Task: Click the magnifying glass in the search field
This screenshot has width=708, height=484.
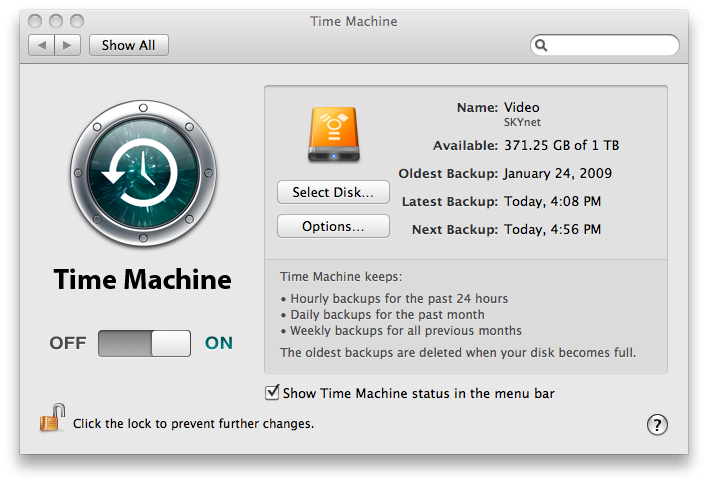Action: (541, 45)
